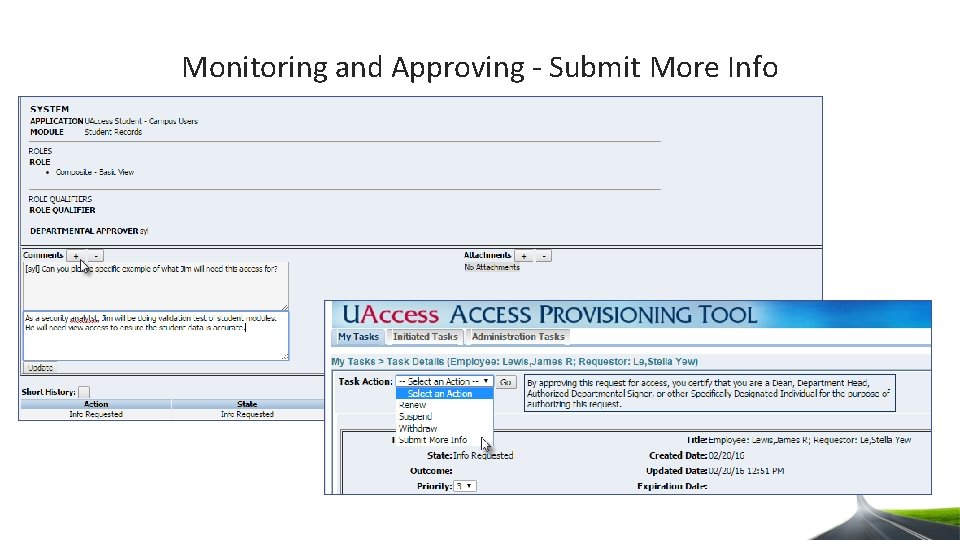Click the No Attachments text

point(492,268)
